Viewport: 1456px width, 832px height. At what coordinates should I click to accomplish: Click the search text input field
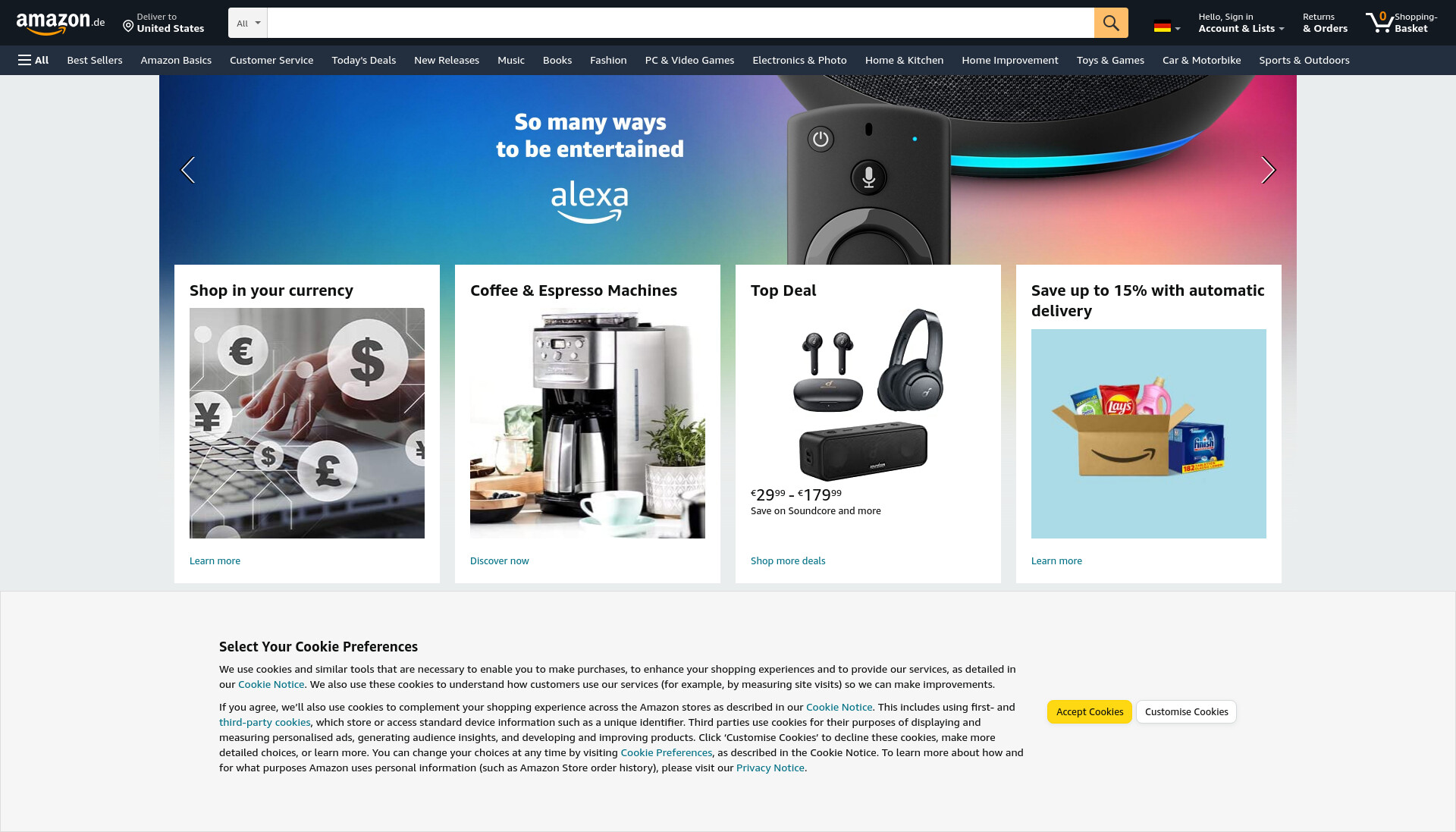pos(680,23)
